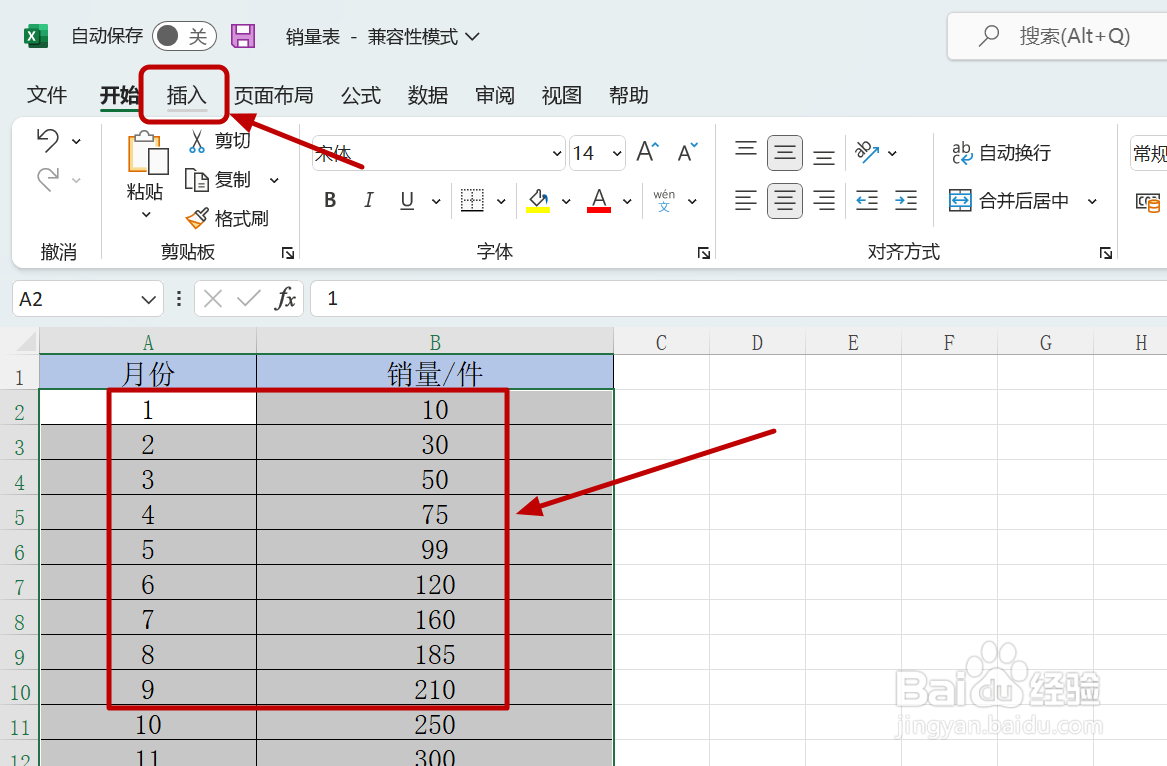Increase font size icon
1167x766 pixels.
coord(648,152)
